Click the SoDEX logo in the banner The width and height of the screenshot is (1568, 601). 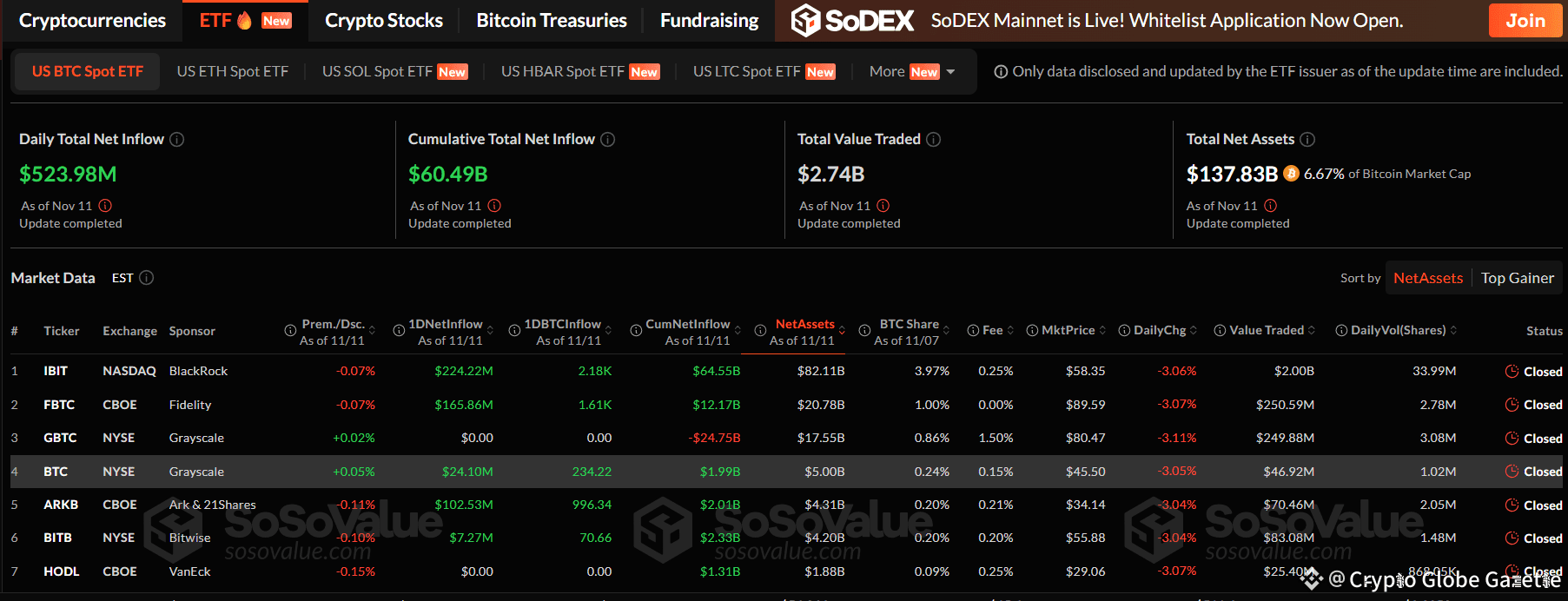click(x=852, y=21)
